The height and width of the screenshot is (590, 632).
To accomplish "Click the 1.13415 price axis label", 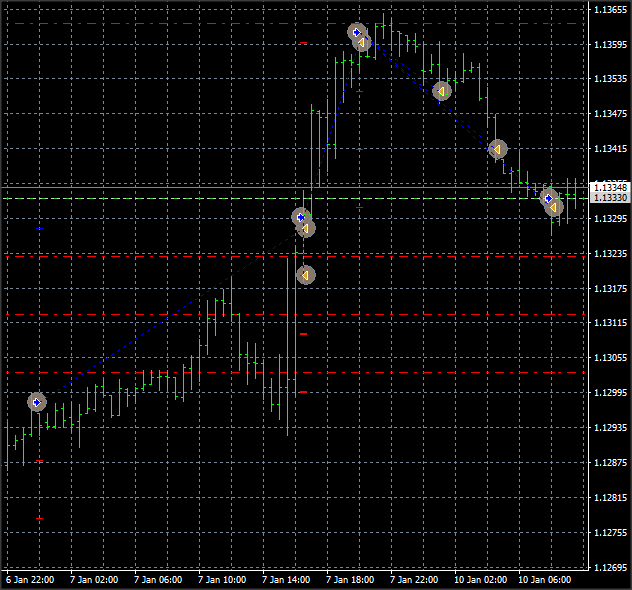I will 610,149.
